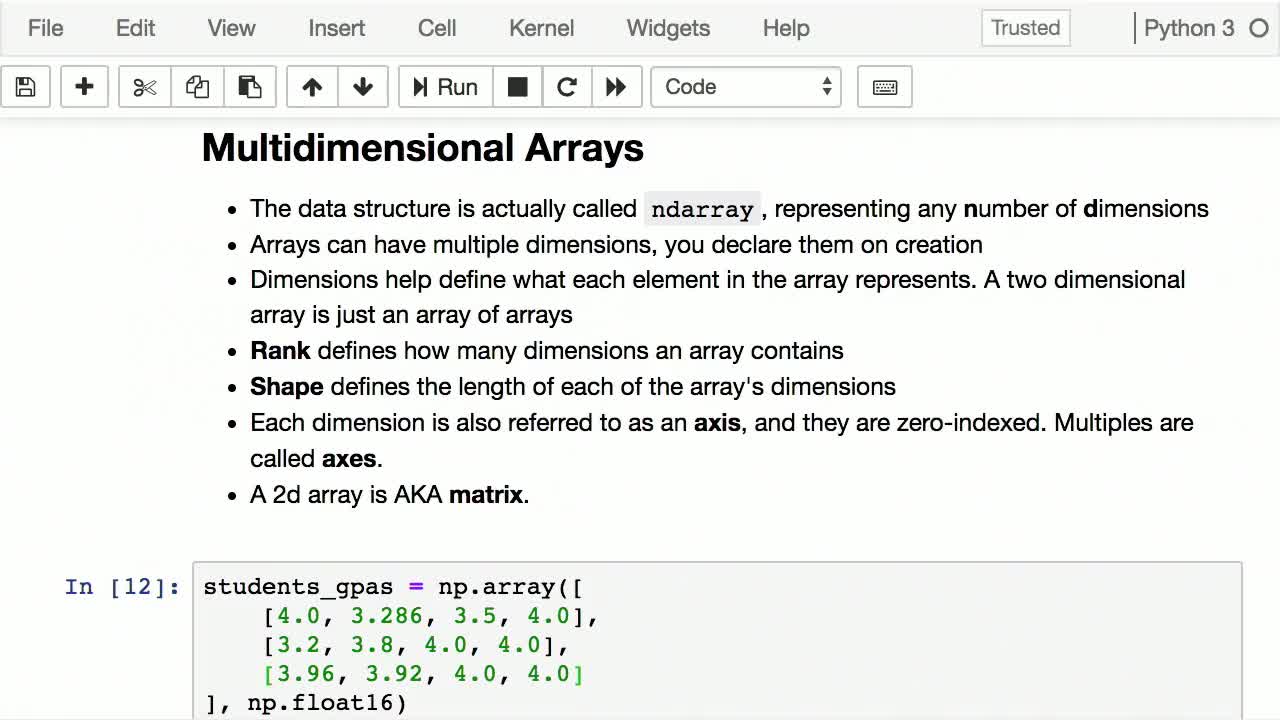Change cell type using the dropdown arrows
The height and width of the screenshot is (720, 1280).
pyautogui.click(x=826, y=87)
